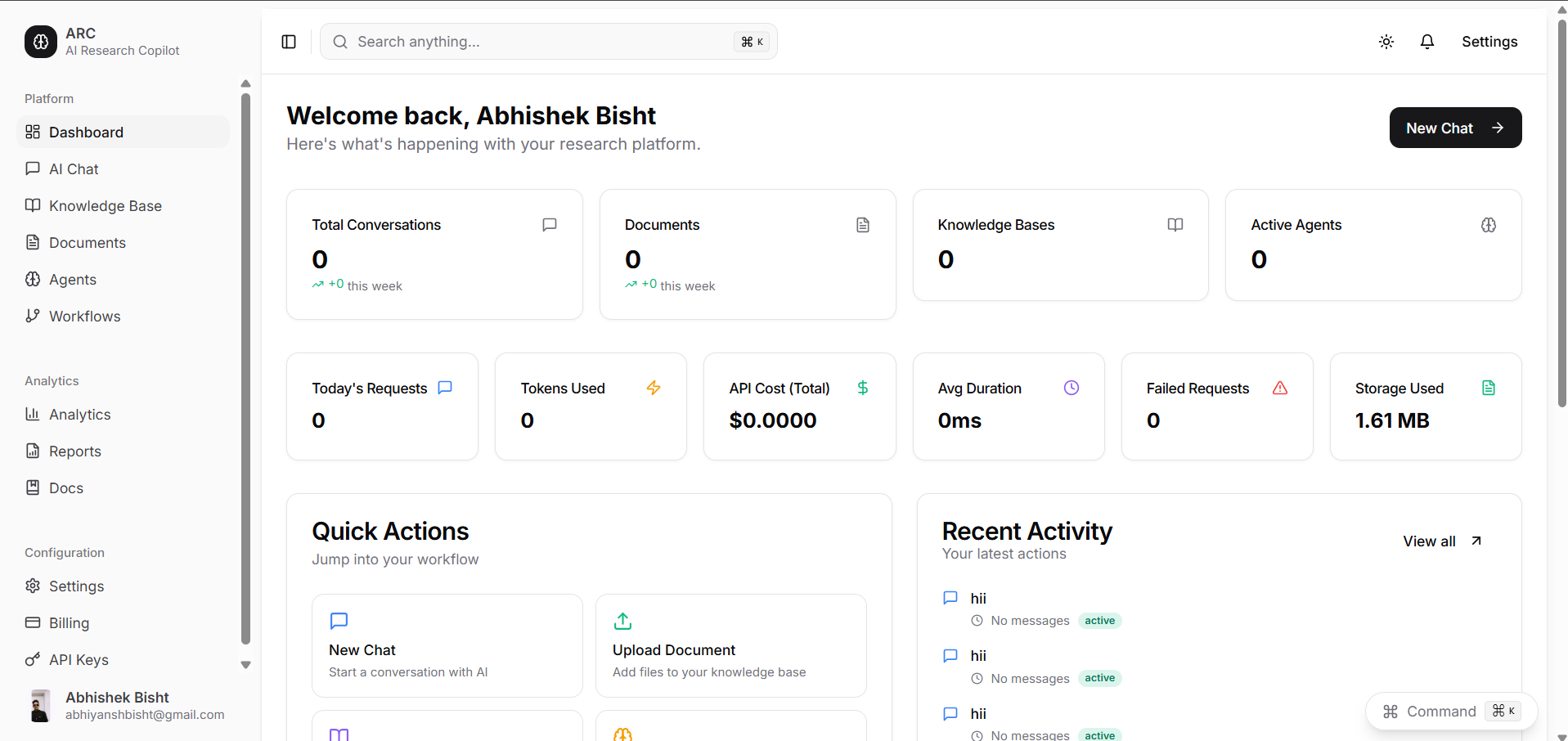1568x741 pixels.
Task: Open notifications bell icon
Action: (1427, 42)
